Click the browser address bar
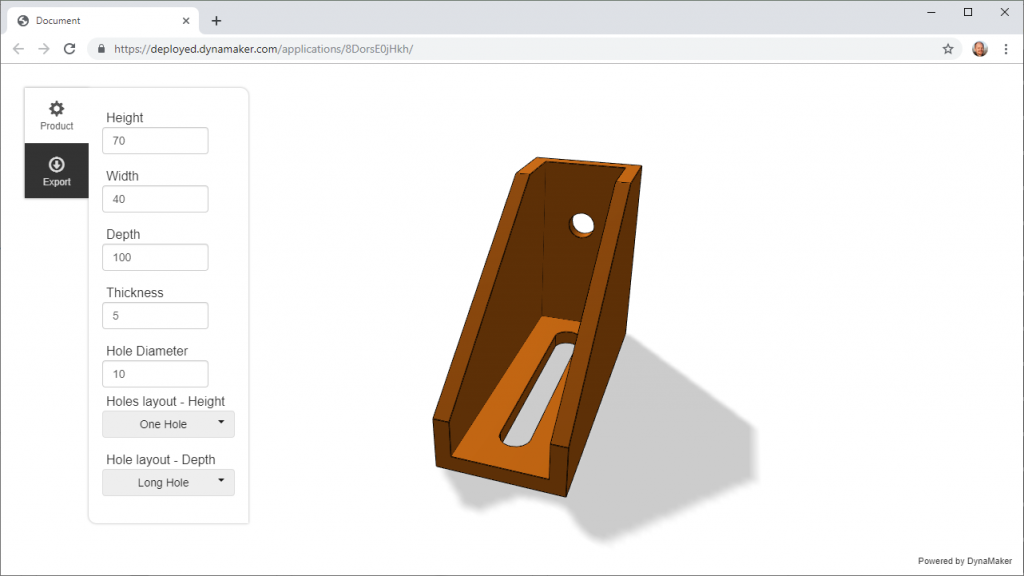 click(x=500, y=48)
